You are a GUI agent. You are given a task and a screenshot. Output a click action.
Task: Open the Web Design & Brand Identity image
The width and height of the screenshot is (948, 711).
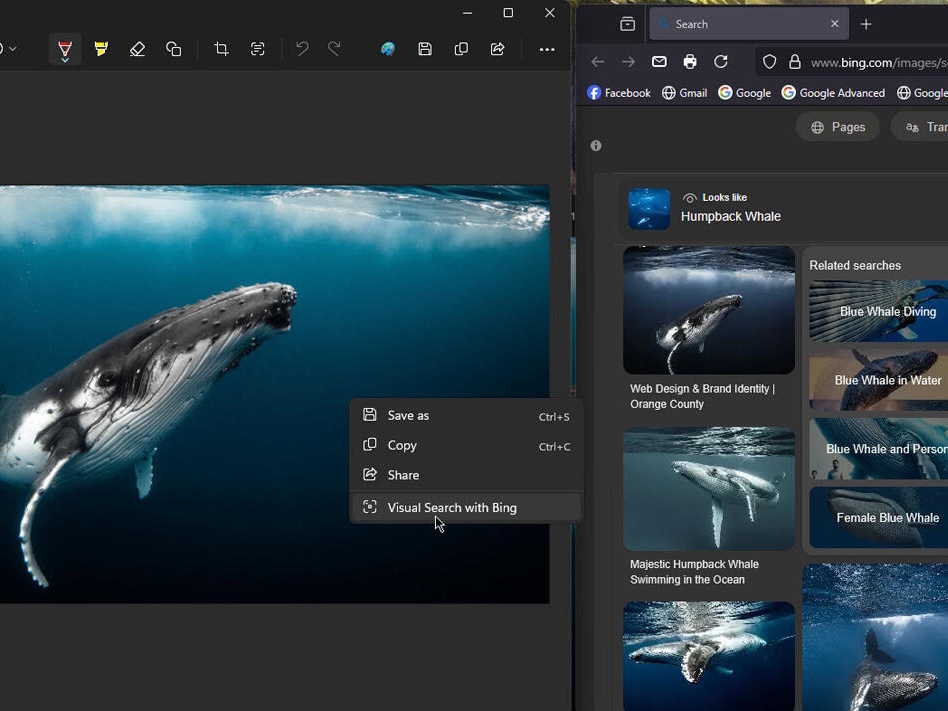(x=709, y=310)
